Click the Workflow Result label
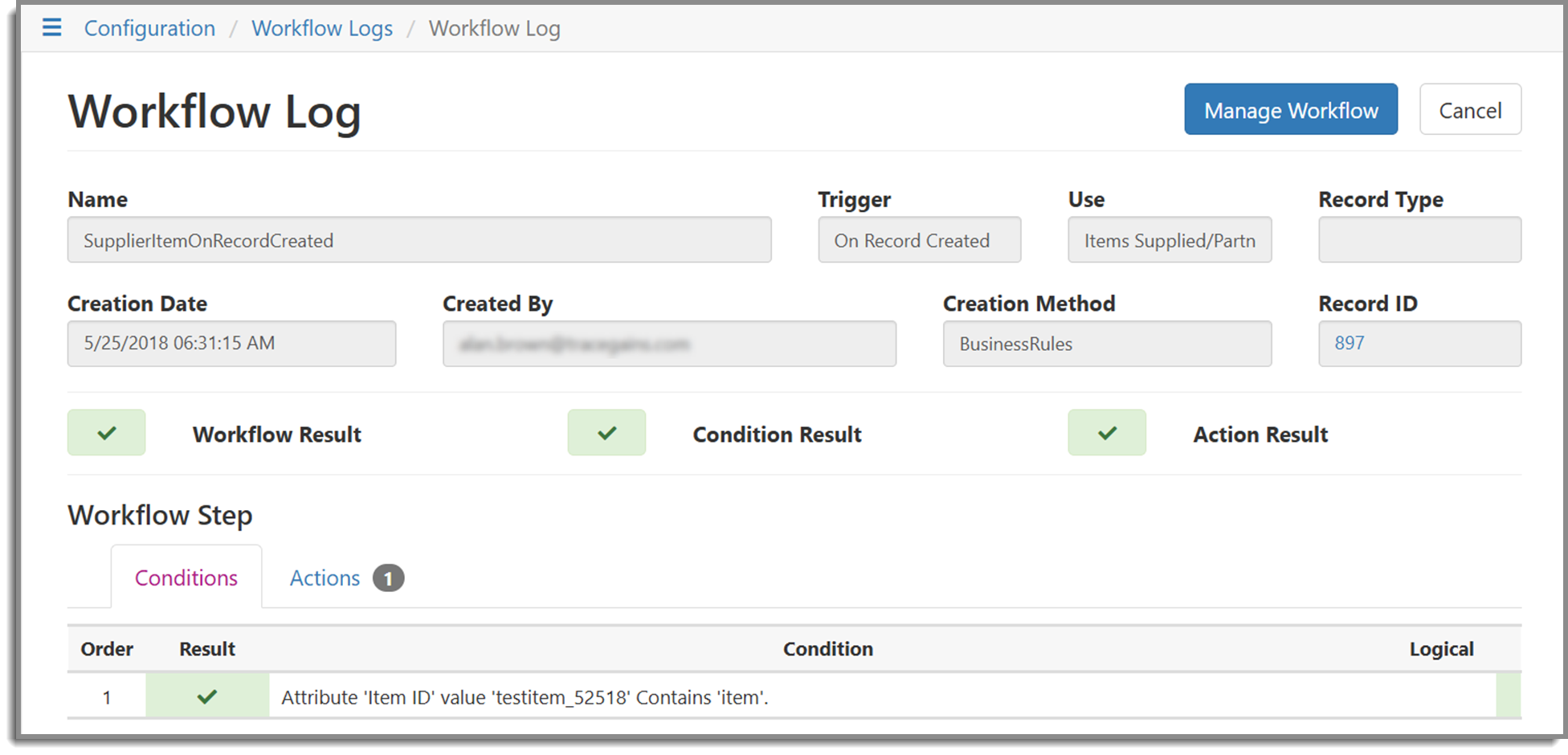1568x755 pixels. (277, 435)
